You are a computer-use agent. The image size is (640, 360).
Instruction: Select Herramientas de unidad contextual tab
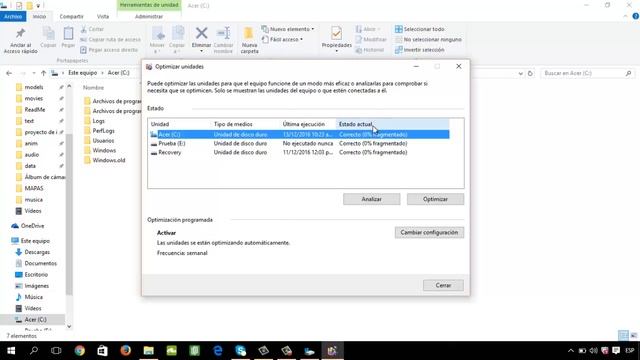click(x=149, y=5)
